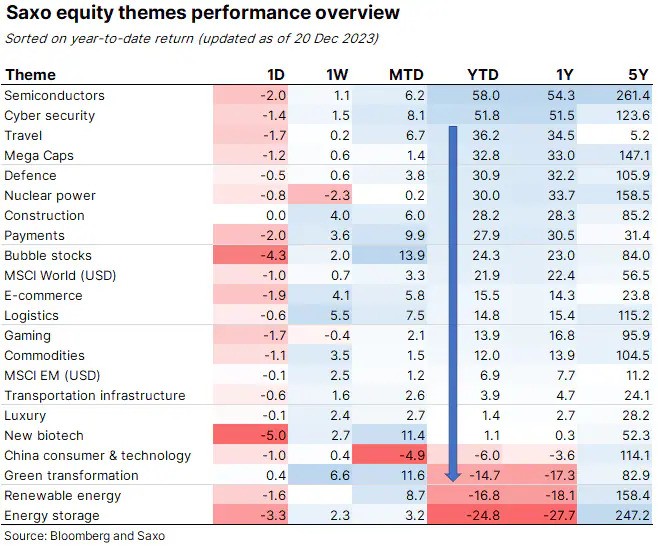Select the YTD column header
The width and height of the screenshot is (658, 546).
[x=483, y=75]
